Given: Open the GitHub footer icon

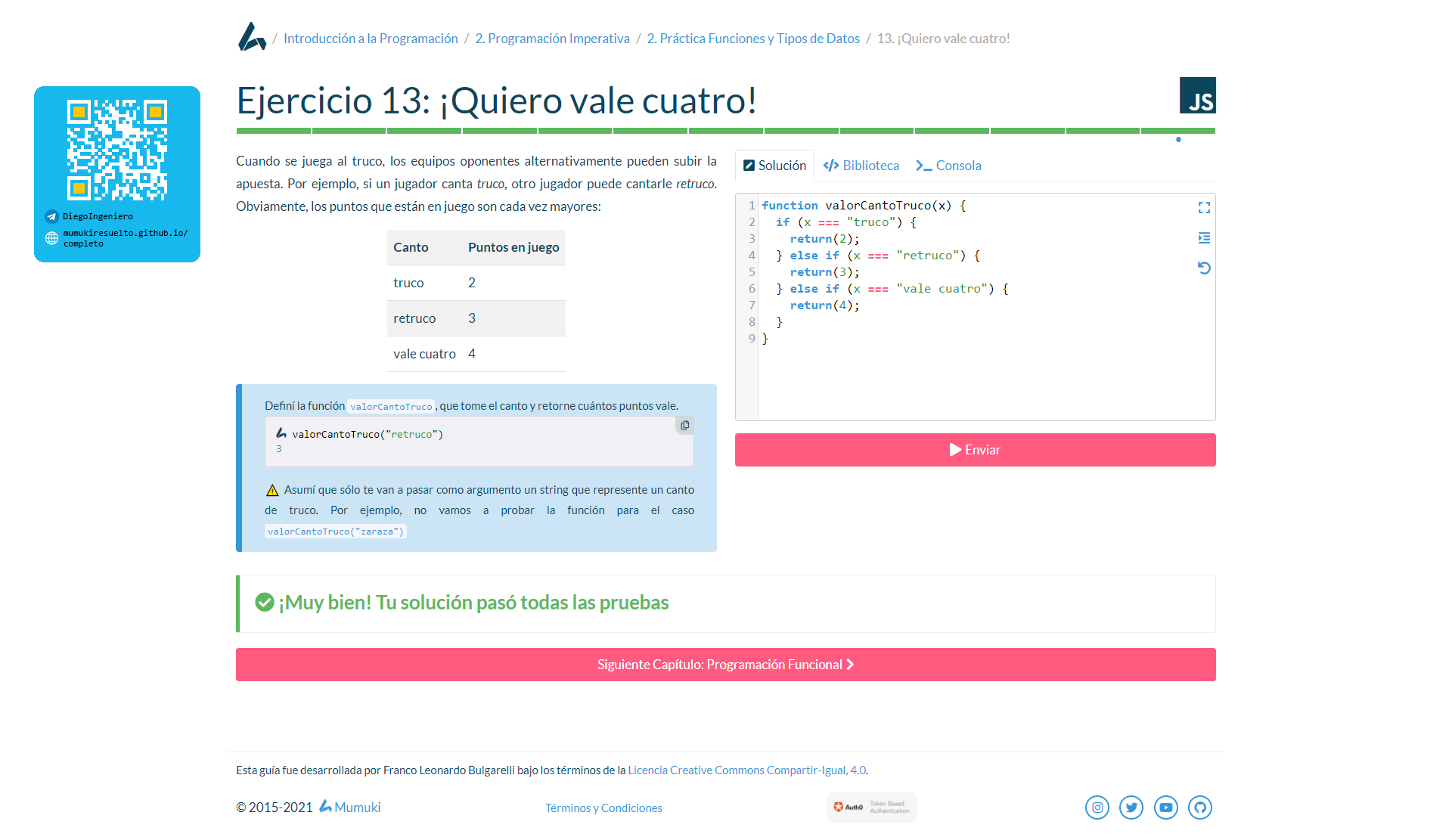Looking at the screenshot, I should pyautogui.click(x=1200, y=807).
